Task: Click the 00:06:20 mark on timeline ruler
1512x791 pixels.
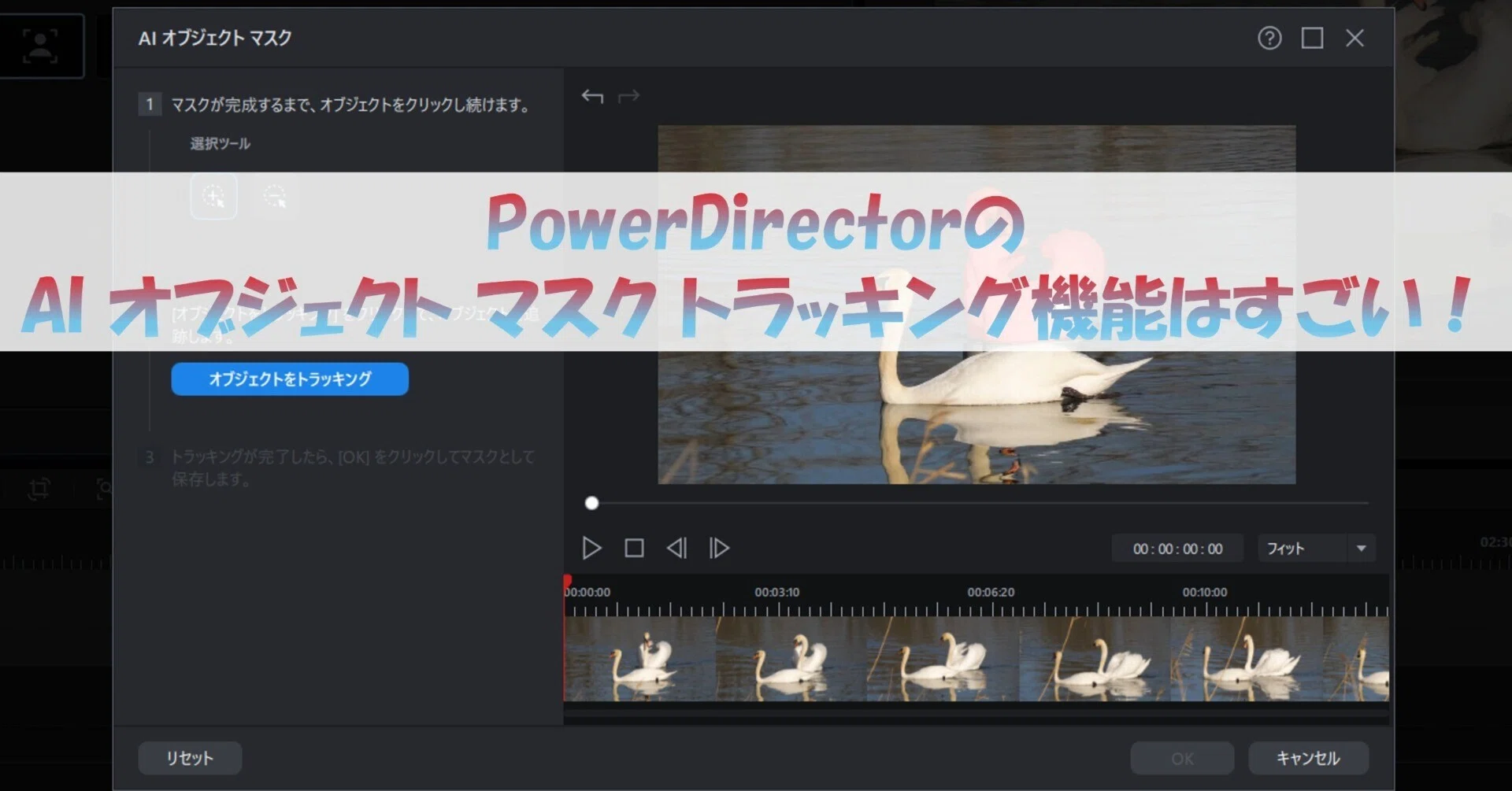Action: coord(991,592)
